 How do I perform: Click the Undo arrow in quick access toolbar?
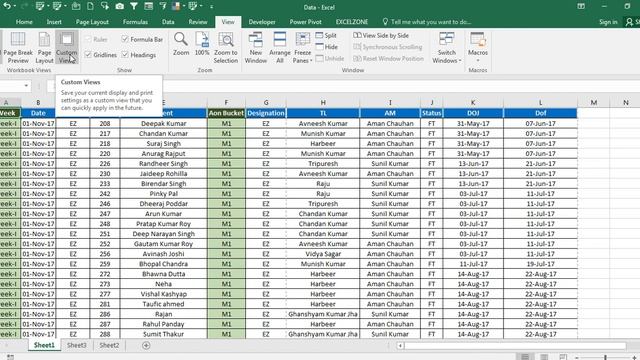(x=7, y=6)
